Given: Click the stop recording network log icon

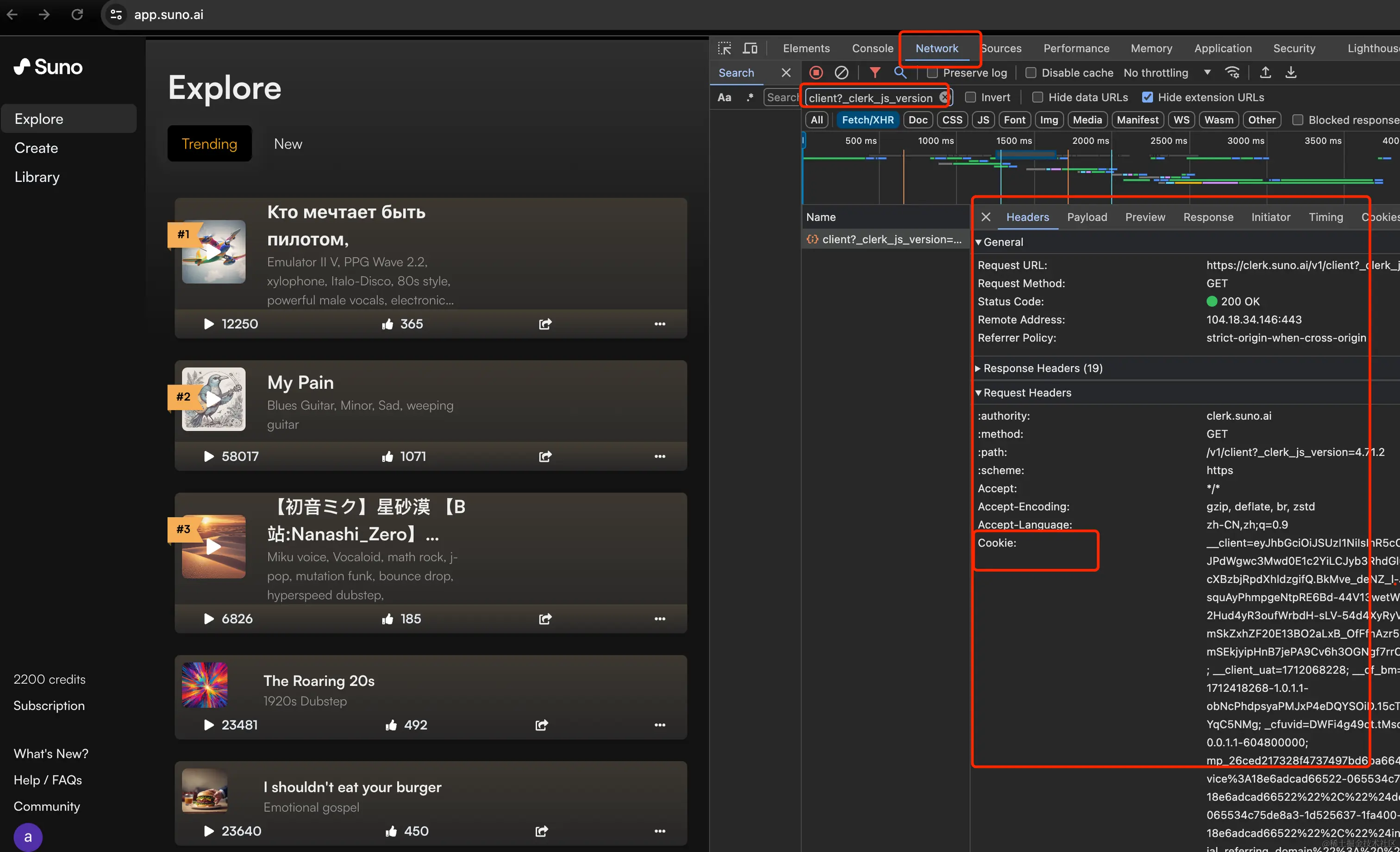Looking at the screenshot, I should coord(816,73).
